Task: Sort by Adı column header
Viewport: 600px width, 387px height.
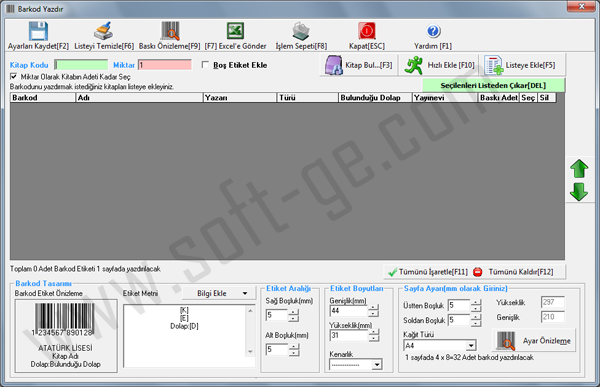Action: click(x=139, y=98)
